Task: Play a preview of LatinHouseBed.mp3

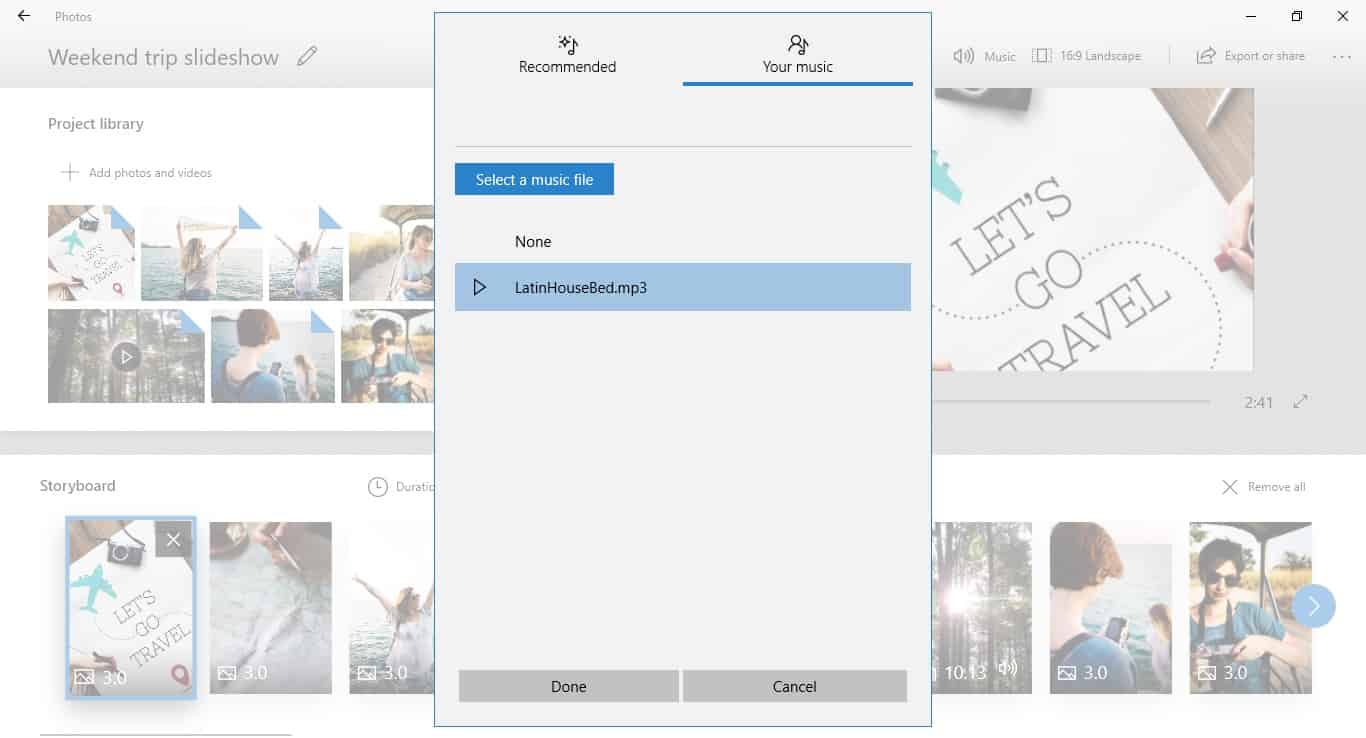Action: 478,287
